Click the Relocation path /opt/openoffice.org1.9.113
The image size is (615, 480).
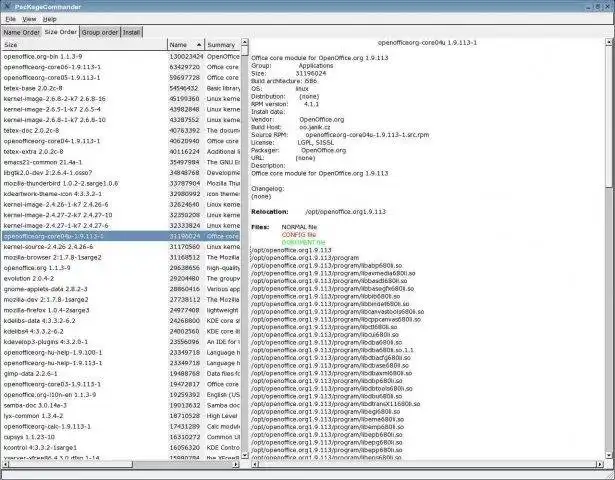pos(345,212)
